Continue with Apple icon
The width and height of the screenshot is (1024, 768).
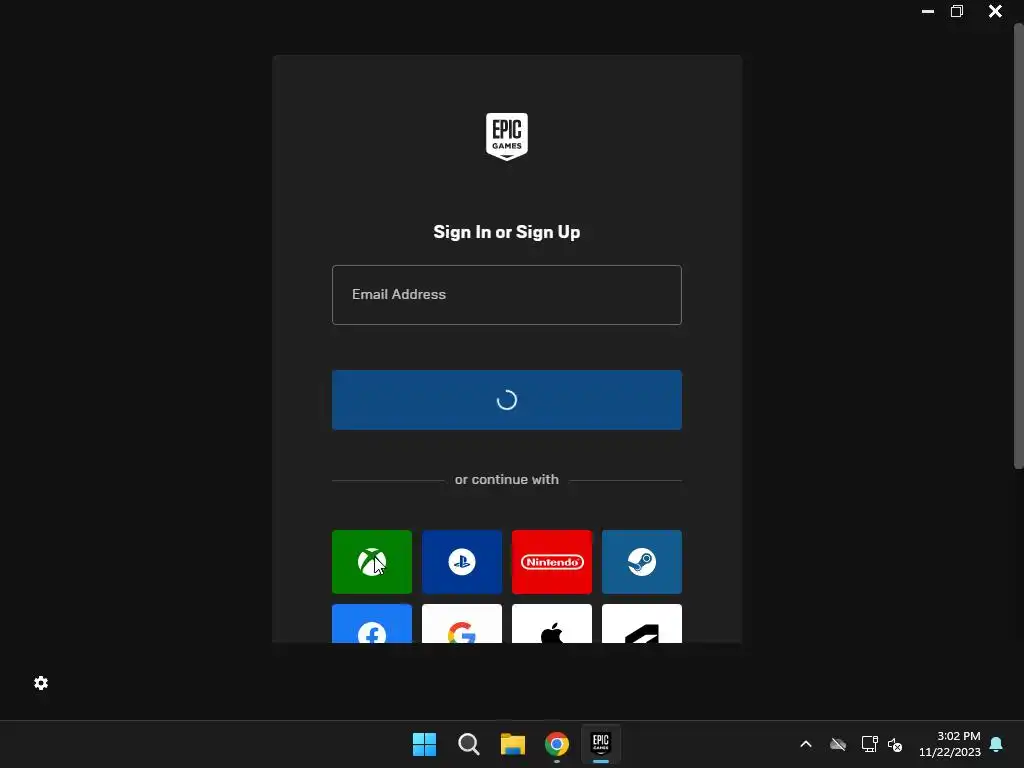click(x=552, y=624)
